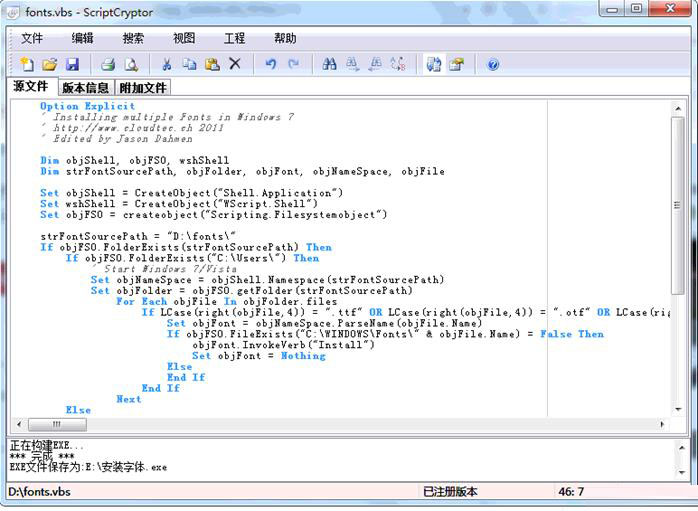Delete selection with the black X icon
Viewport: 698px width, 511px height.
(x=235, y=64)
